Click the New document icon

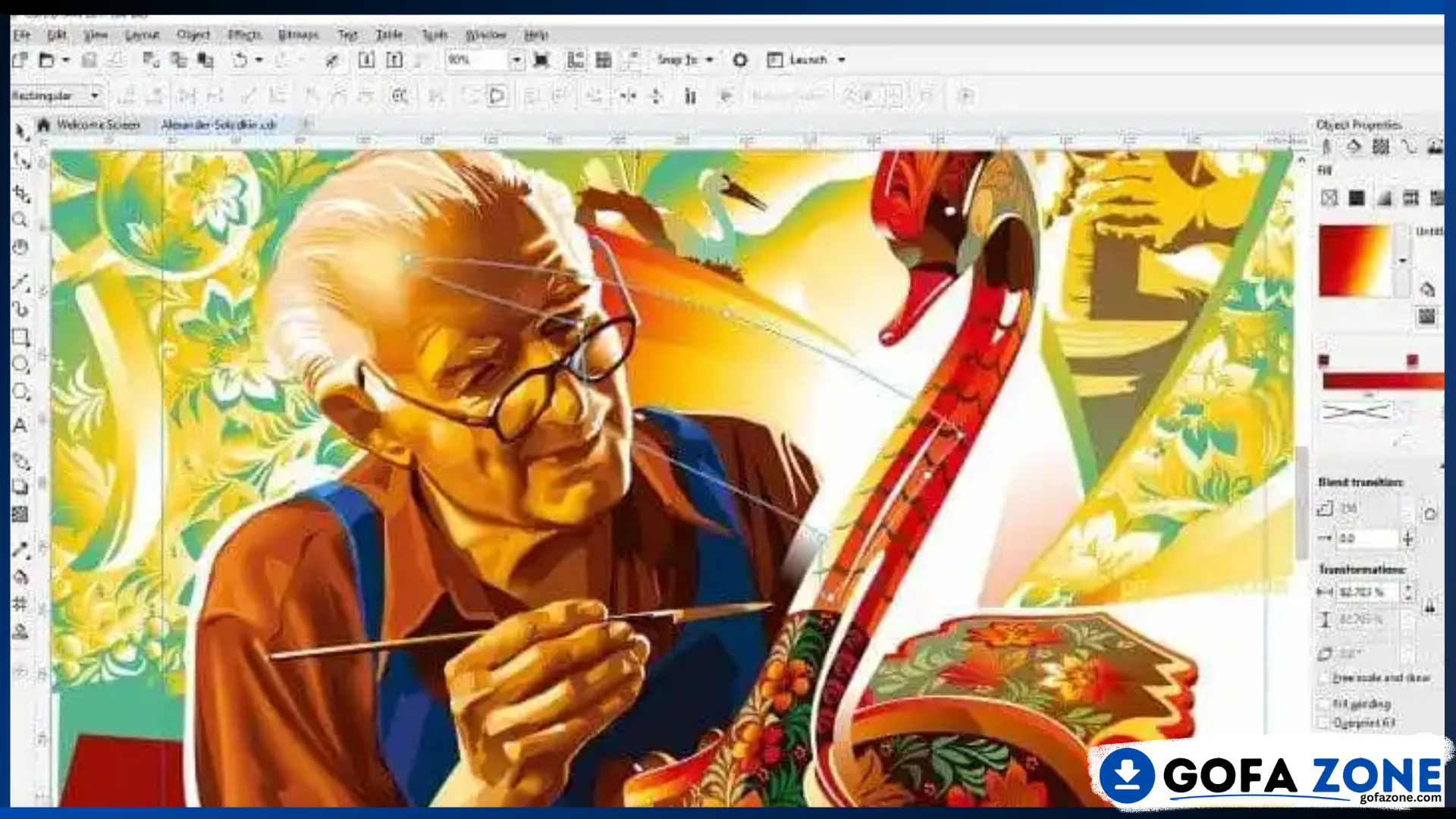[20, 60]
